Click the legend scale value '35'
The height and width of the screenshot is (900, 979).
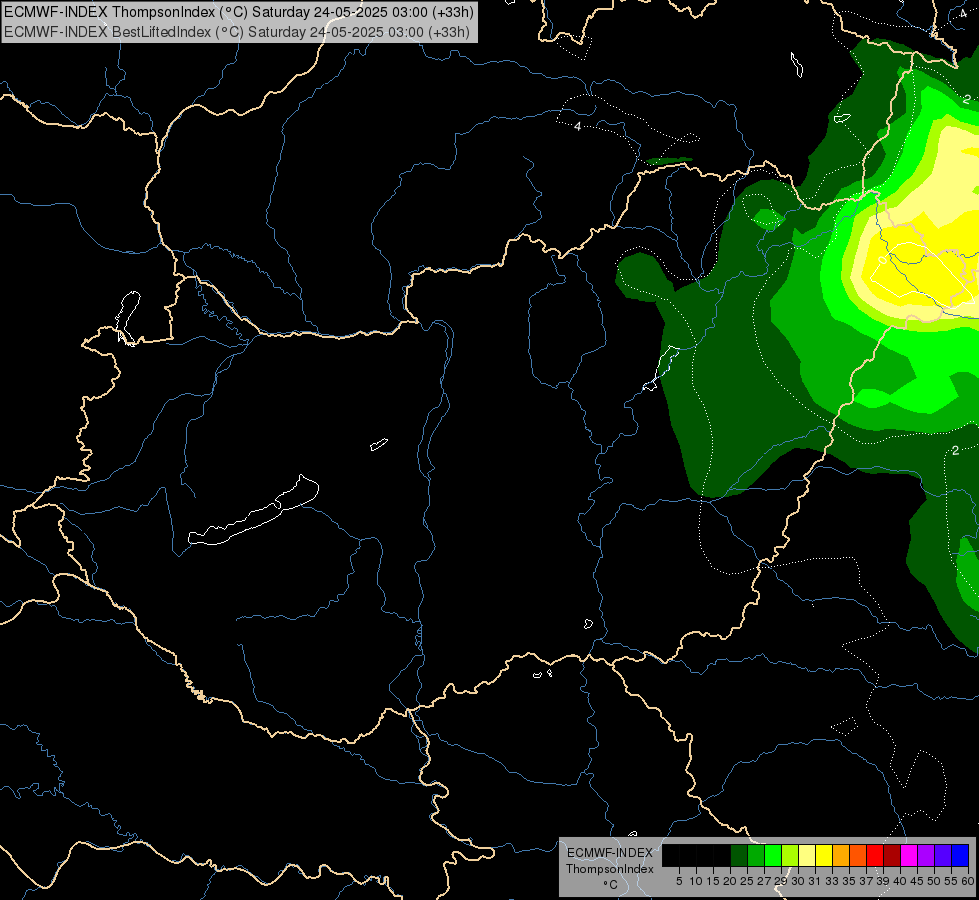point(849,881)
